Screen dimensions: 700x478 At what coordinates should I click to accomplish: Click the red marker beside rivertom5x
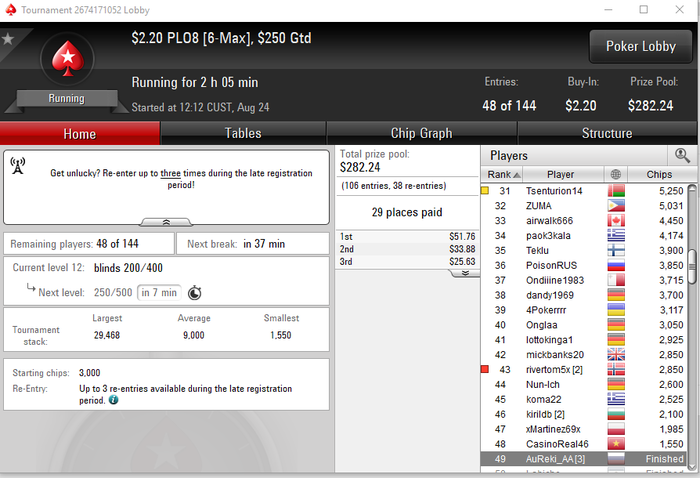coord(485,369)
